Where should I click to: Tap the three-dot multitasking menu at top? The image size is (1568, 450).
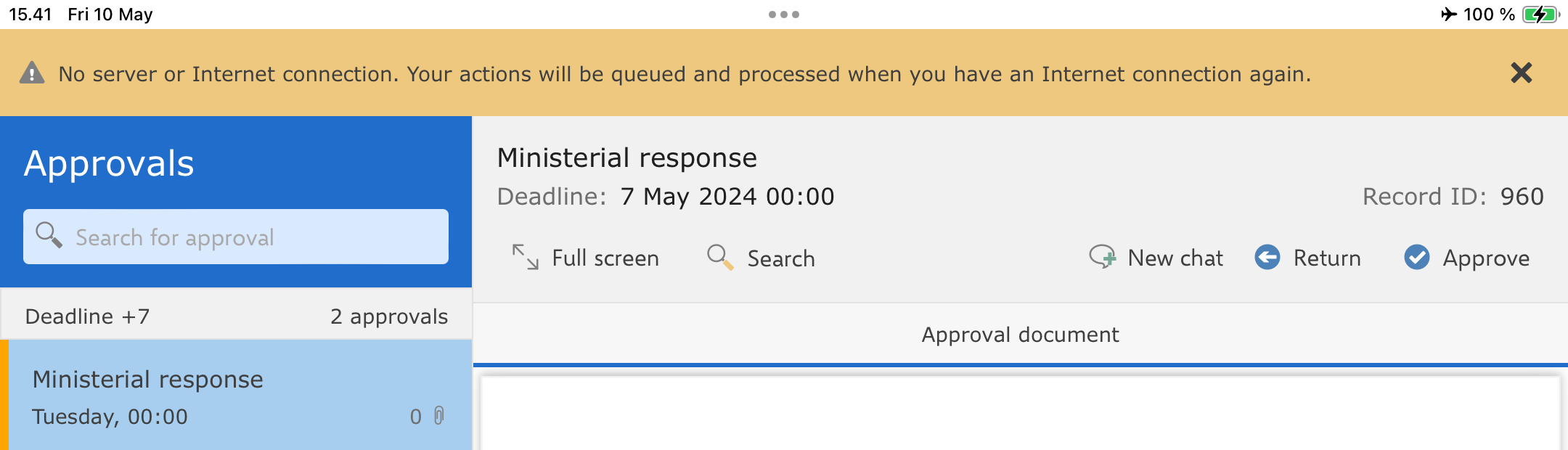coord(784,15)
